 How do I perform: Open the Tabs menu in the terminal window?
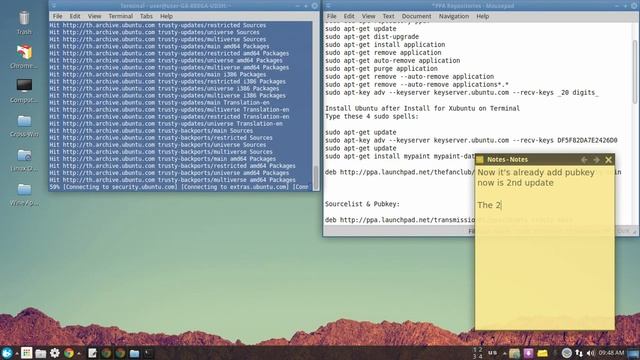(146, 16)
